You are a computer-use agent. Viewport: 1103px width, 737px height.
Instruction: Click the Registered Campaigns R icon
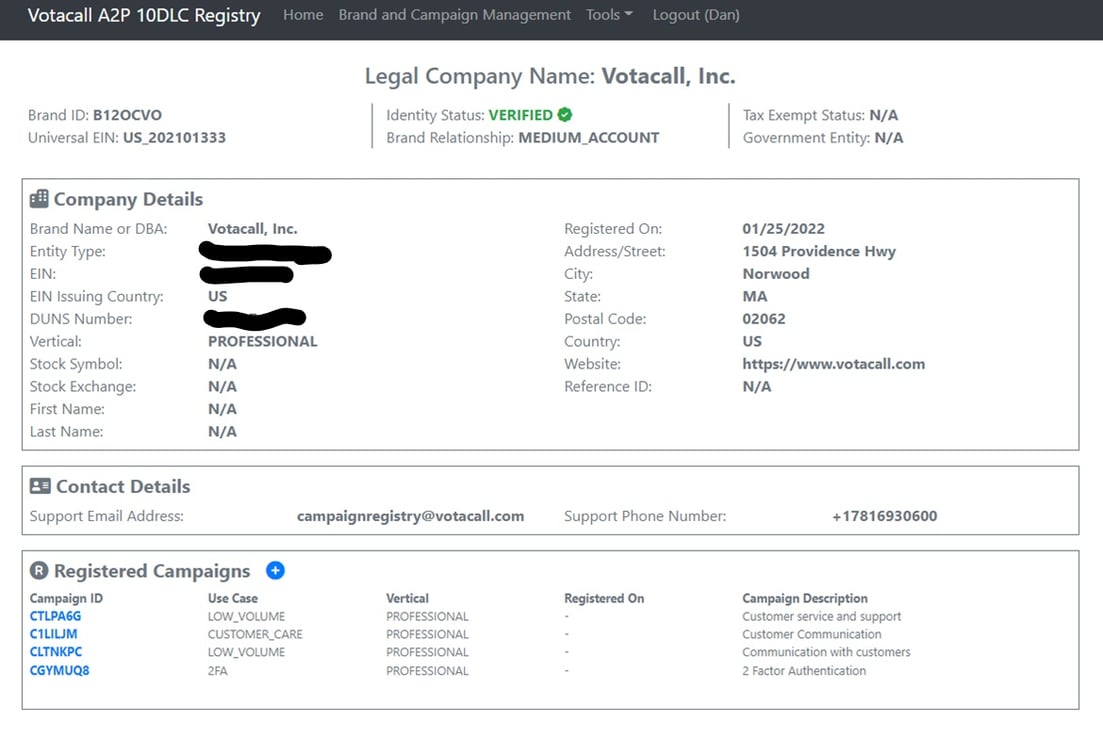(39, 570)
